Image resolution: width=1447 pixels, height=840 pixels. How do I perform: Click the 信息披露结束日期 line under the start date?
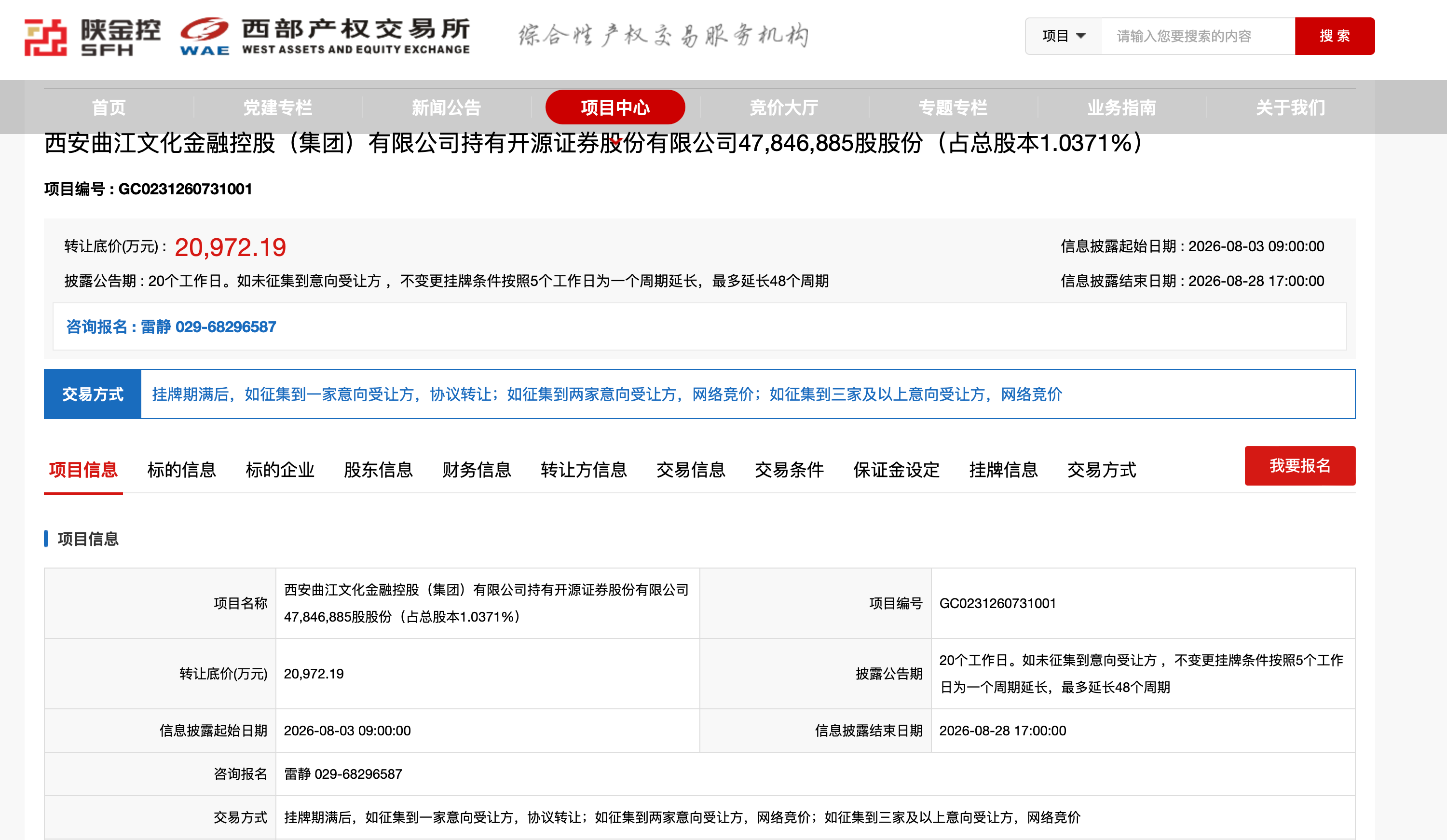click(1192, 281)
